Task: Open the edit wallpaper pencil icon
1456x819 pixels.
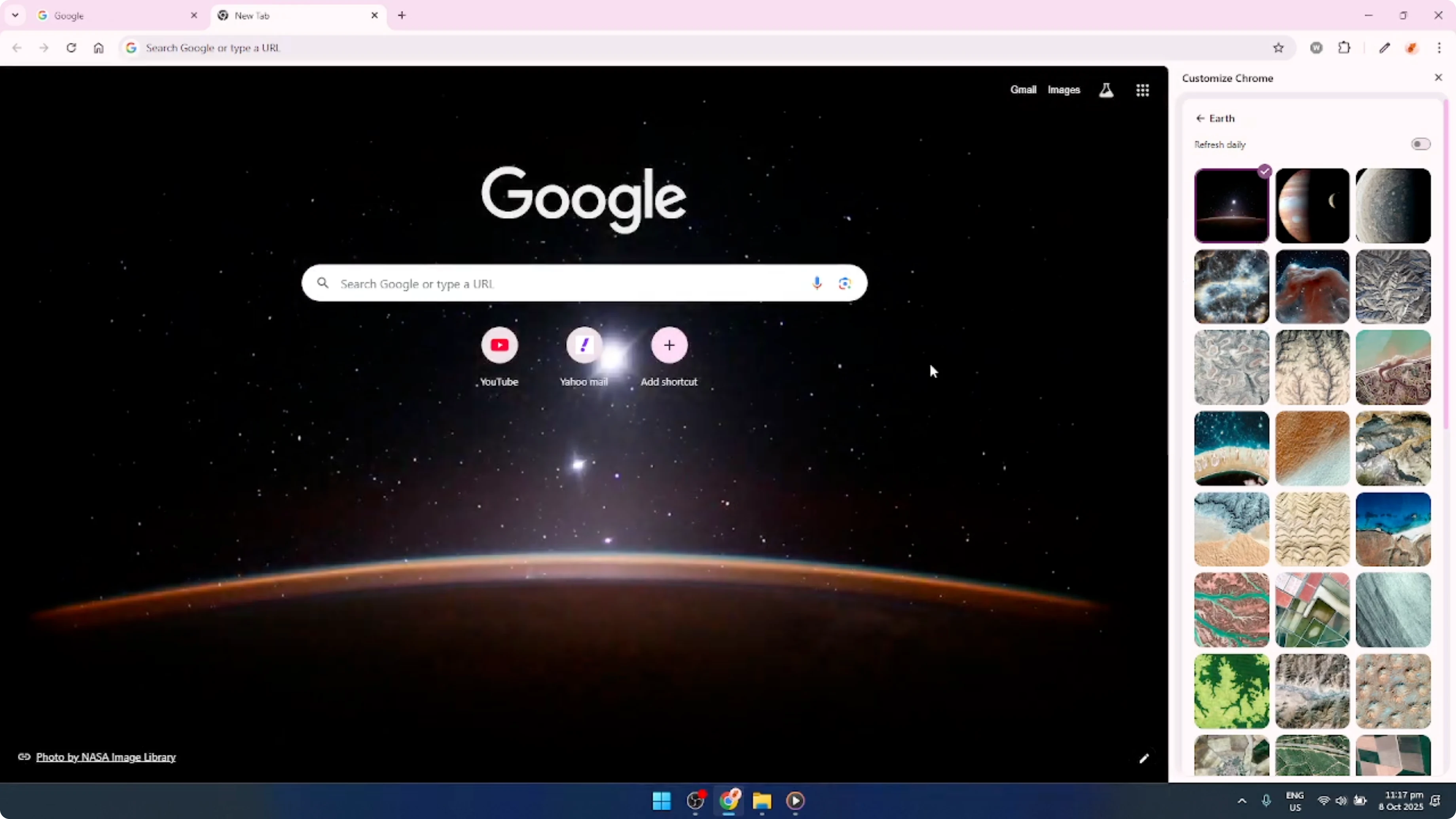Action: point(1144,758)
